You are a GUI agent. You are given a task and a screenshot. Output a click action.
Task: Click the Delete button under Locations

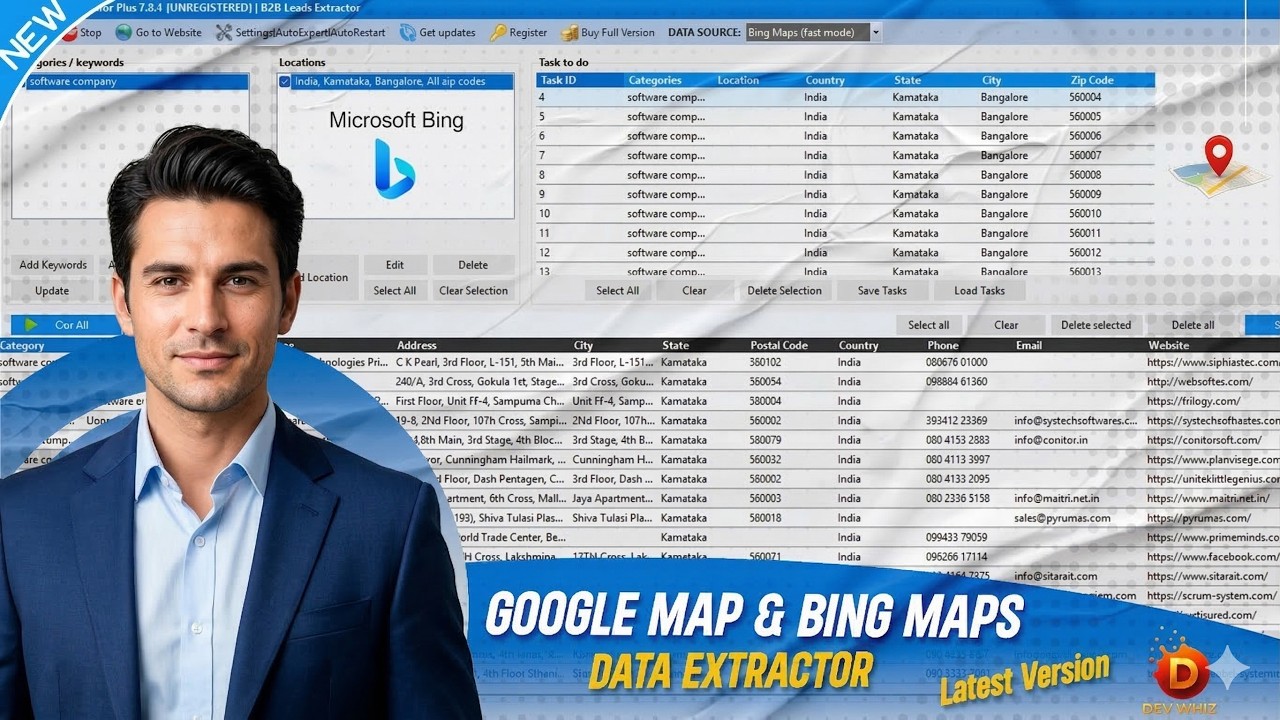coord(473,265)
